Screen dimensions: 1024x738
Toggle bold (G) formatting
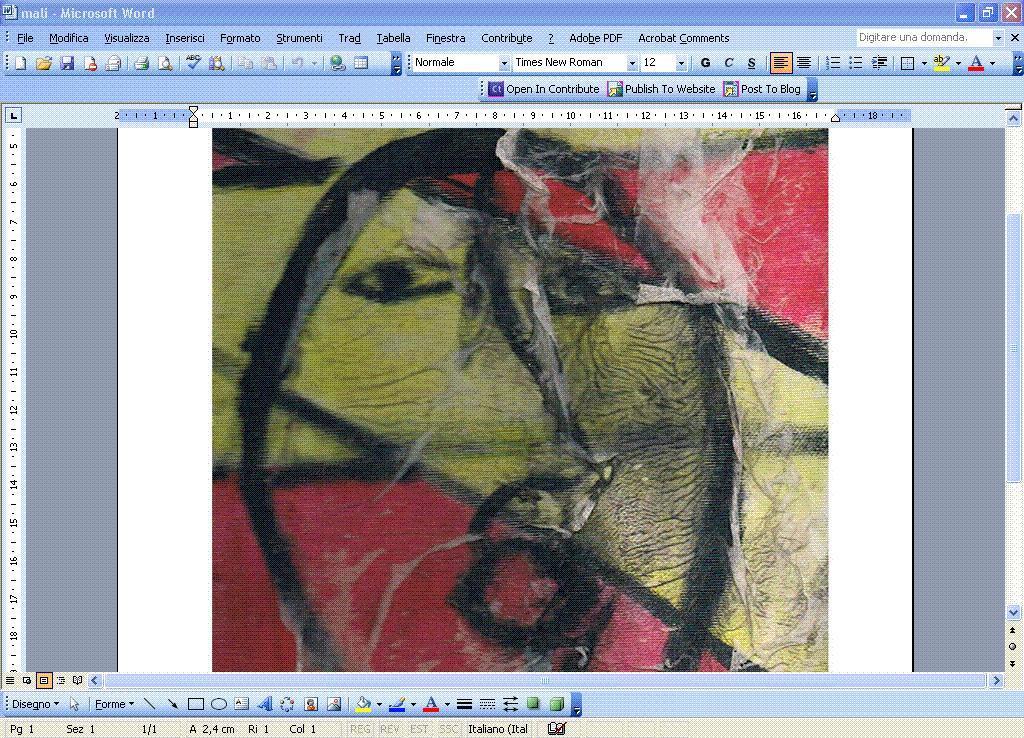(705, 63)
